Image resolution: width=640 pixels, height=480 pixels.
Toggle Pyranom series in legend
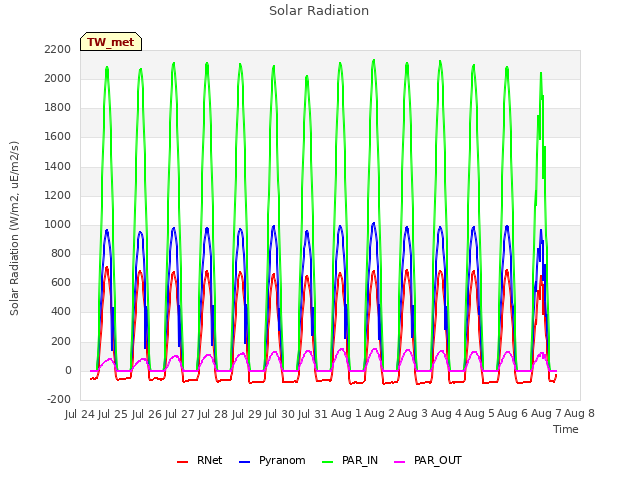(x=272, y=460)
